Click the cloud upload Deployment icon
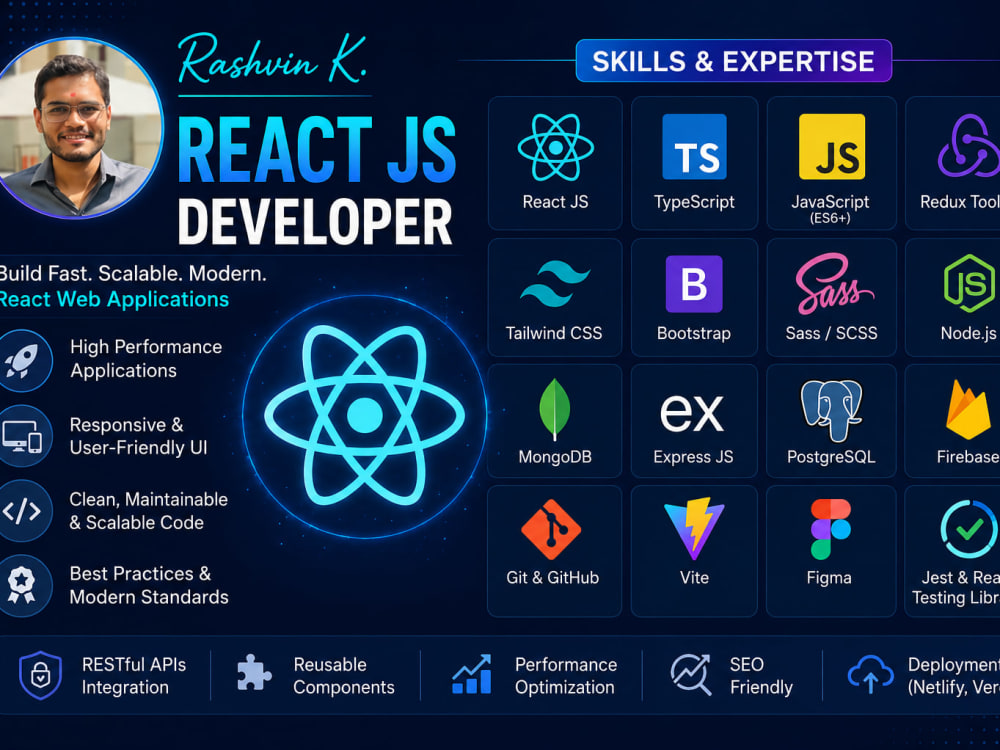Screen dimensions: 1000x750 (x=871, y=675)
